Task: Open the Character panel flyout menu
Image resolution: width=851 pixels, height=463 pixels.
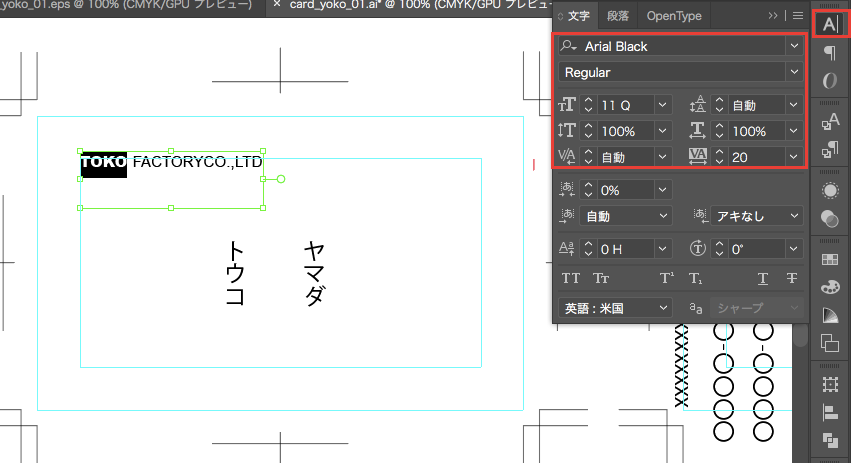Action: click(x=797, y=16)
